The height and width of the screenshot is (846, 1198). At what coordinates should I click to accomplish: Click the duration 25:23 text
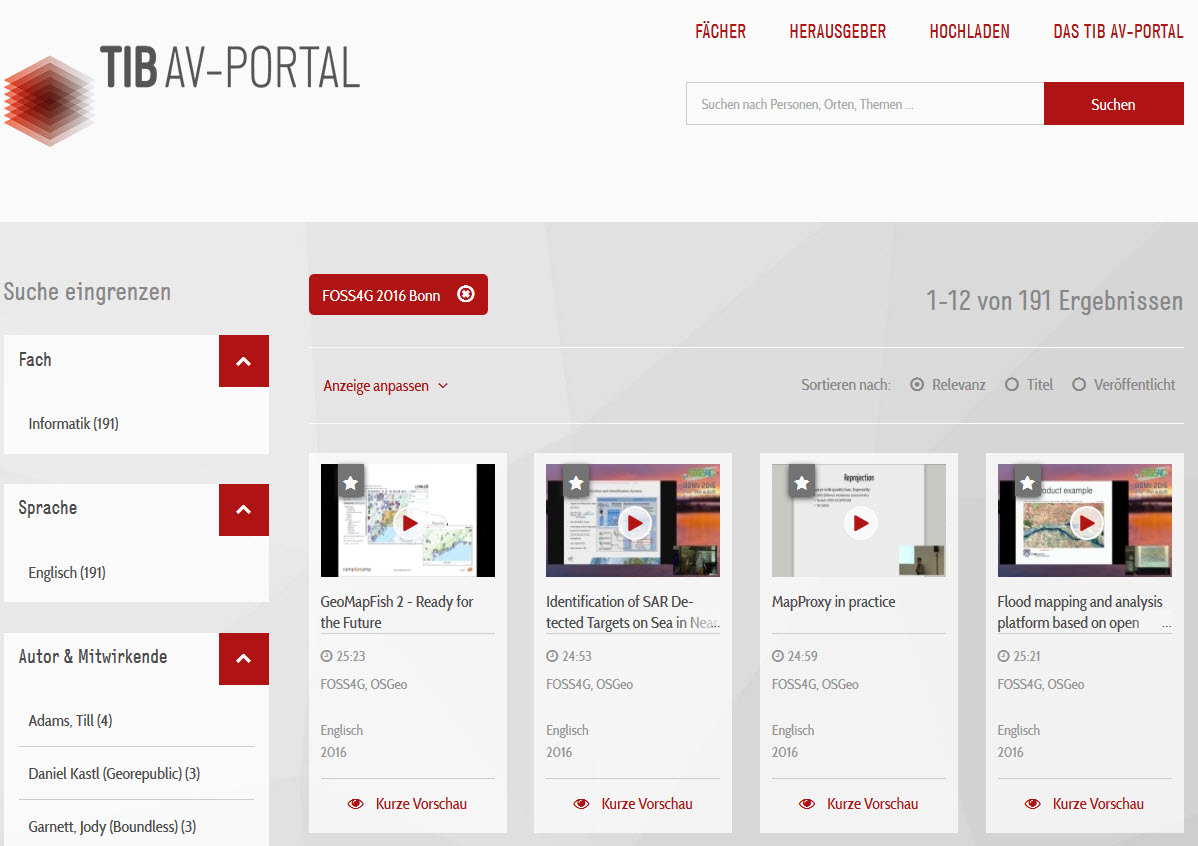pos(351,656)
